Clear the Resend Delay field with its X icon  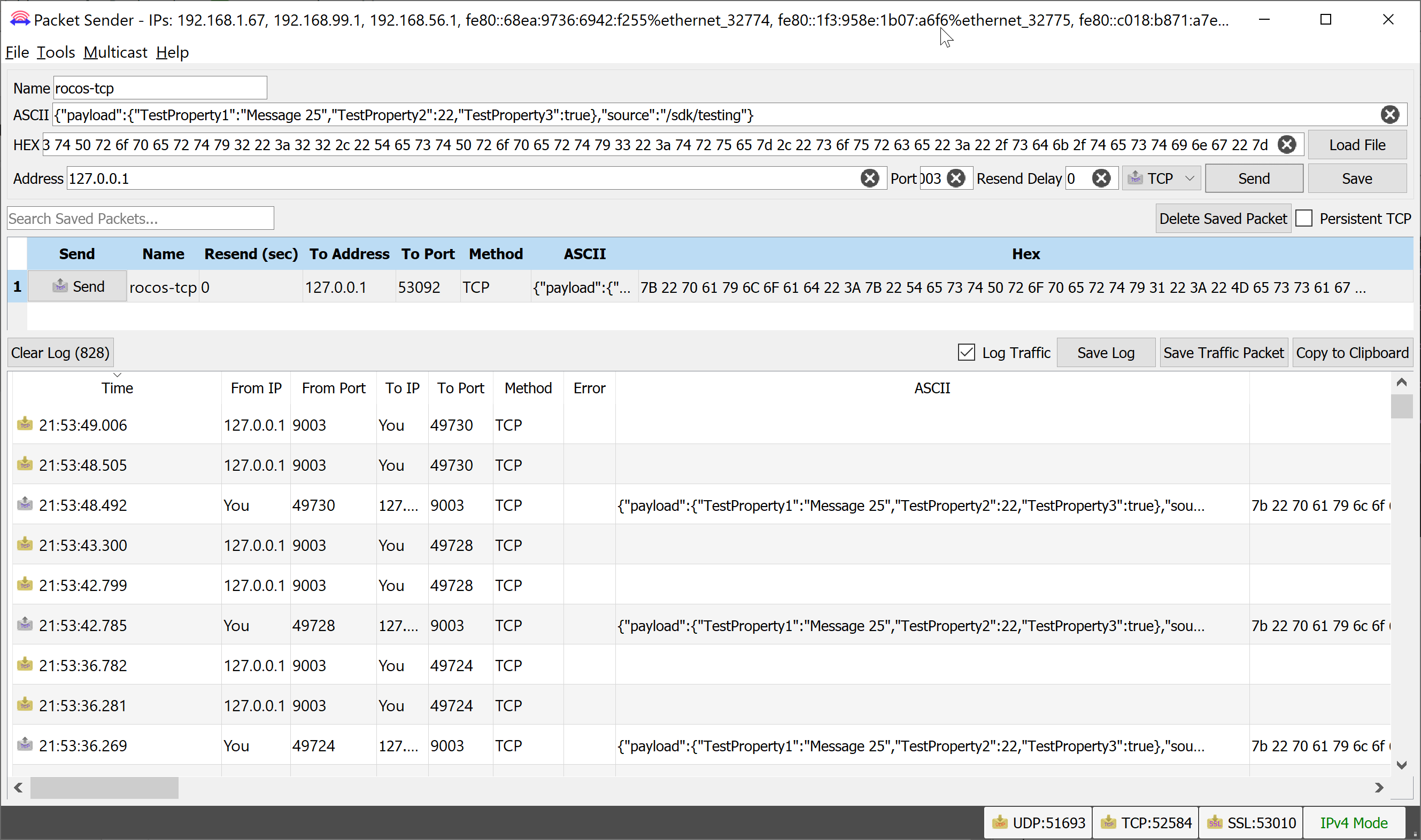pyautogui.click(x=1101, y=178)
